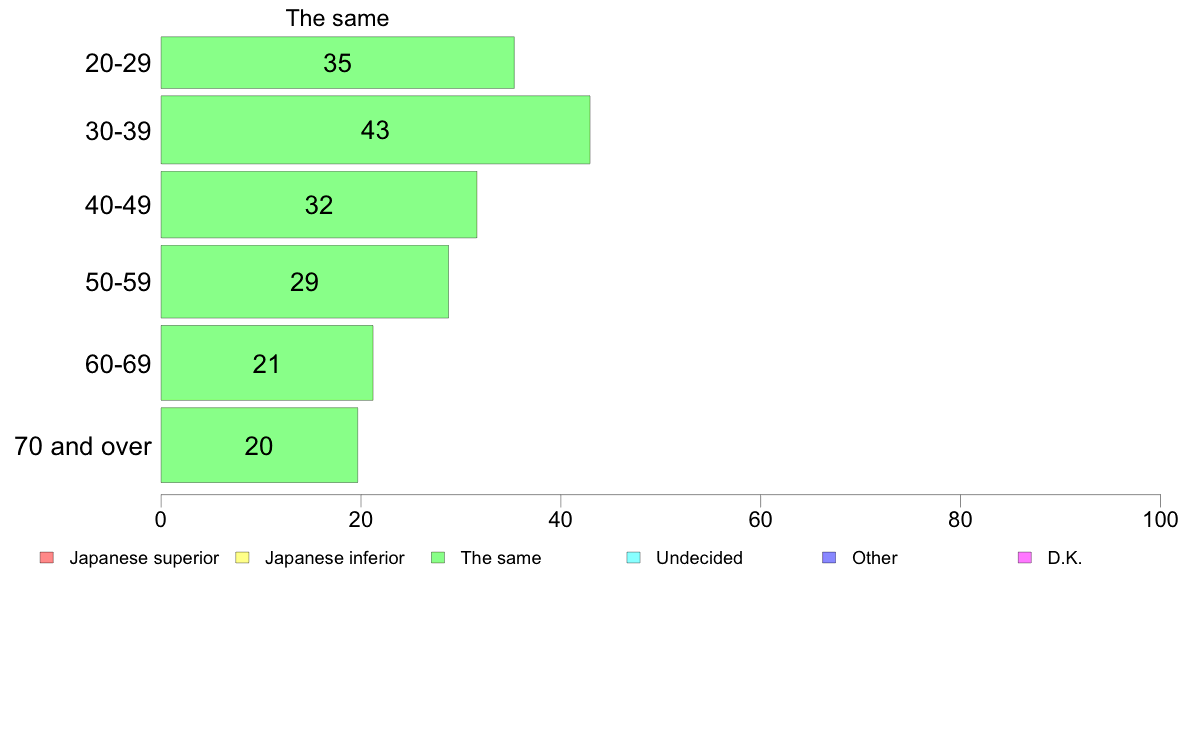Click the Undecided cyan legend swatch

click(633, 558)
